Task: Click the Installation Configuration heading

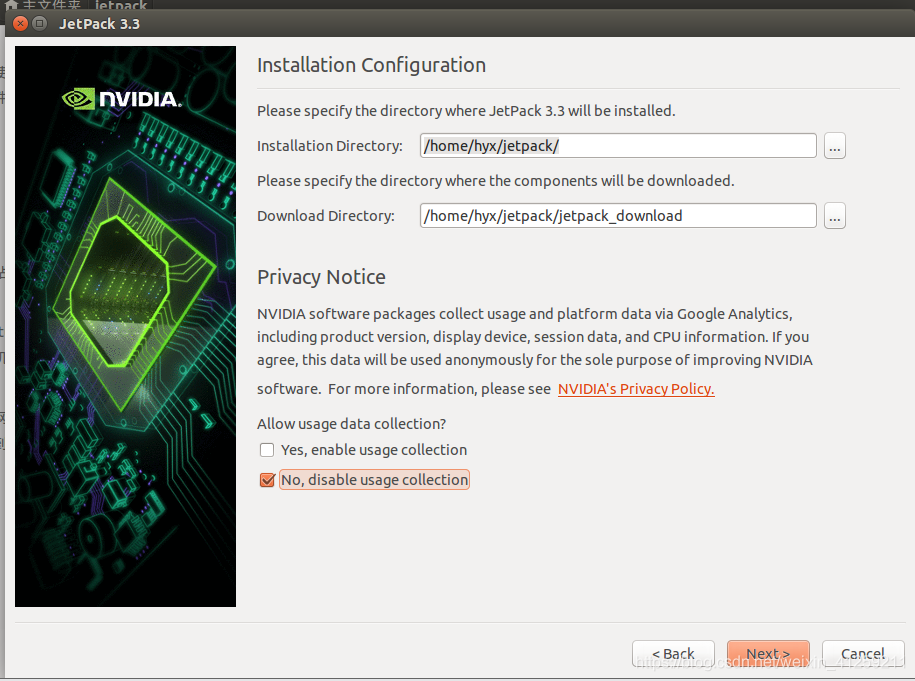Action: (x=371, y=65)
